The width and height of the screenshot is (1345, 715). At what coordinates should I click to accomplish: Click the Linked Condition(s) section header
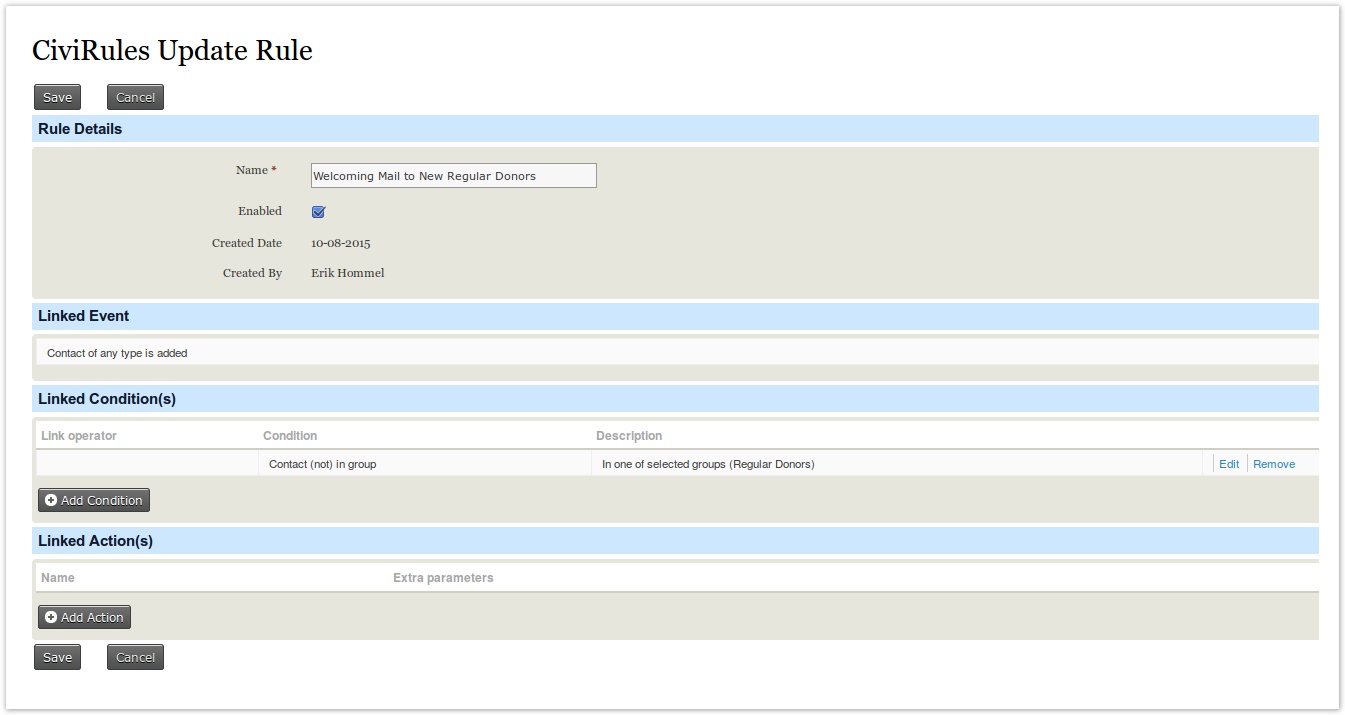pyautogui.click(x=107, y=399)
